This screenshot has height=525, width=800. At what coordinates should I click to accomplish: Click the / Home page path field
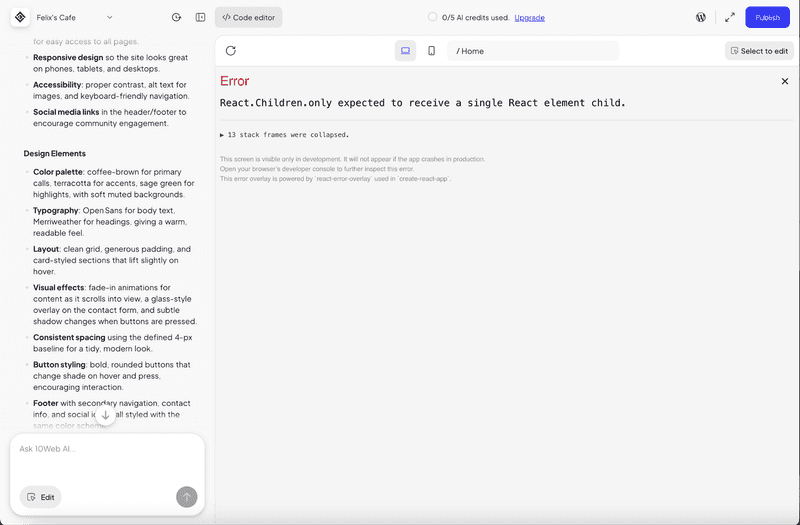click(533, 51)
